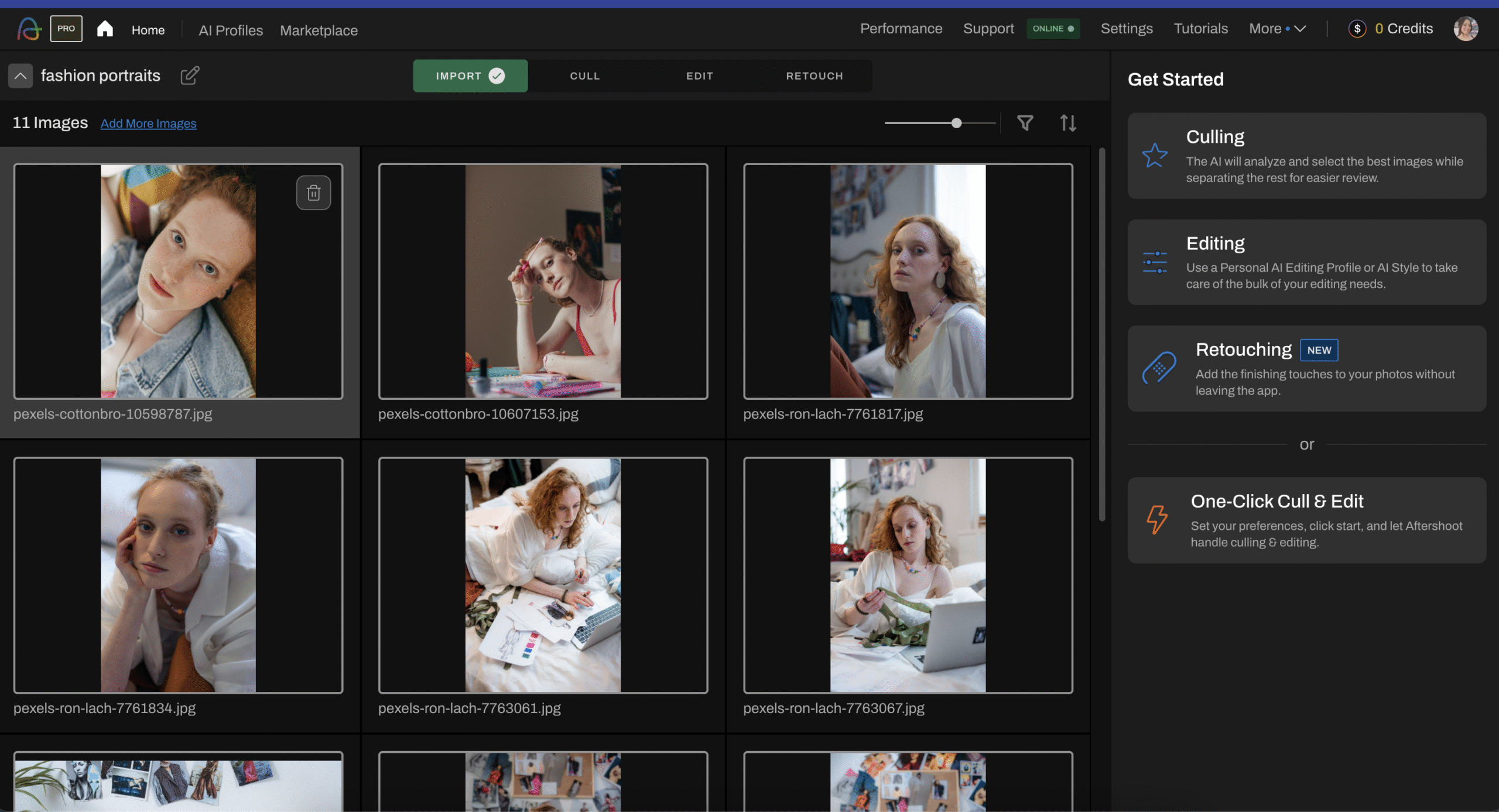Choose the Culling option card
Viewport: 1499px width, 812px height.
coord(1306,156)
